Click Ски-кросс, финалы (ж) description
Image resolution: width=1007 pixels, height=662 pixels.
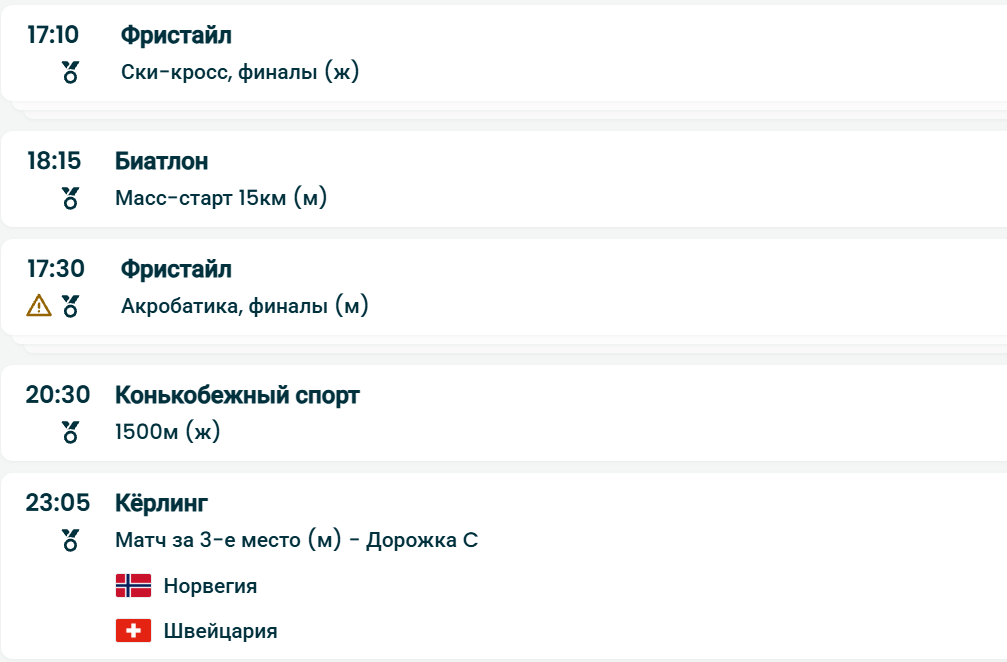pos(240,72)
